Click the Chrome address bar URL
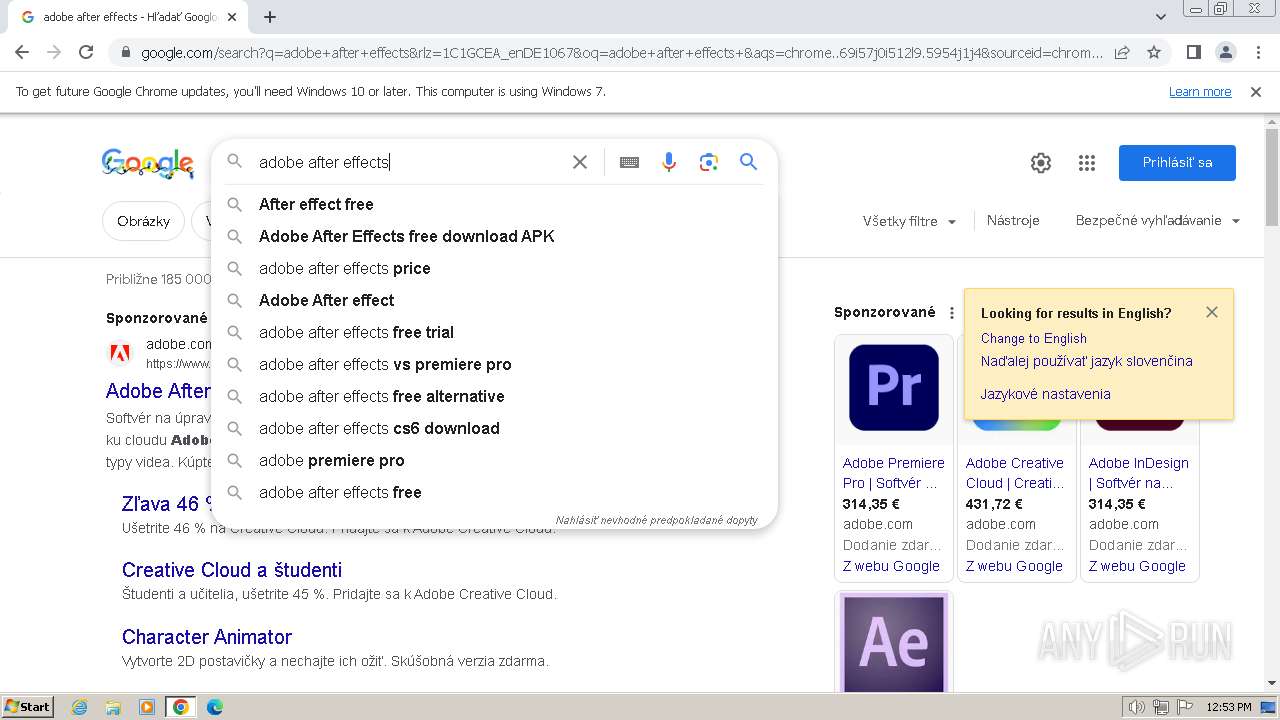Screen dimensions: 1280x720 coord(620,52)
